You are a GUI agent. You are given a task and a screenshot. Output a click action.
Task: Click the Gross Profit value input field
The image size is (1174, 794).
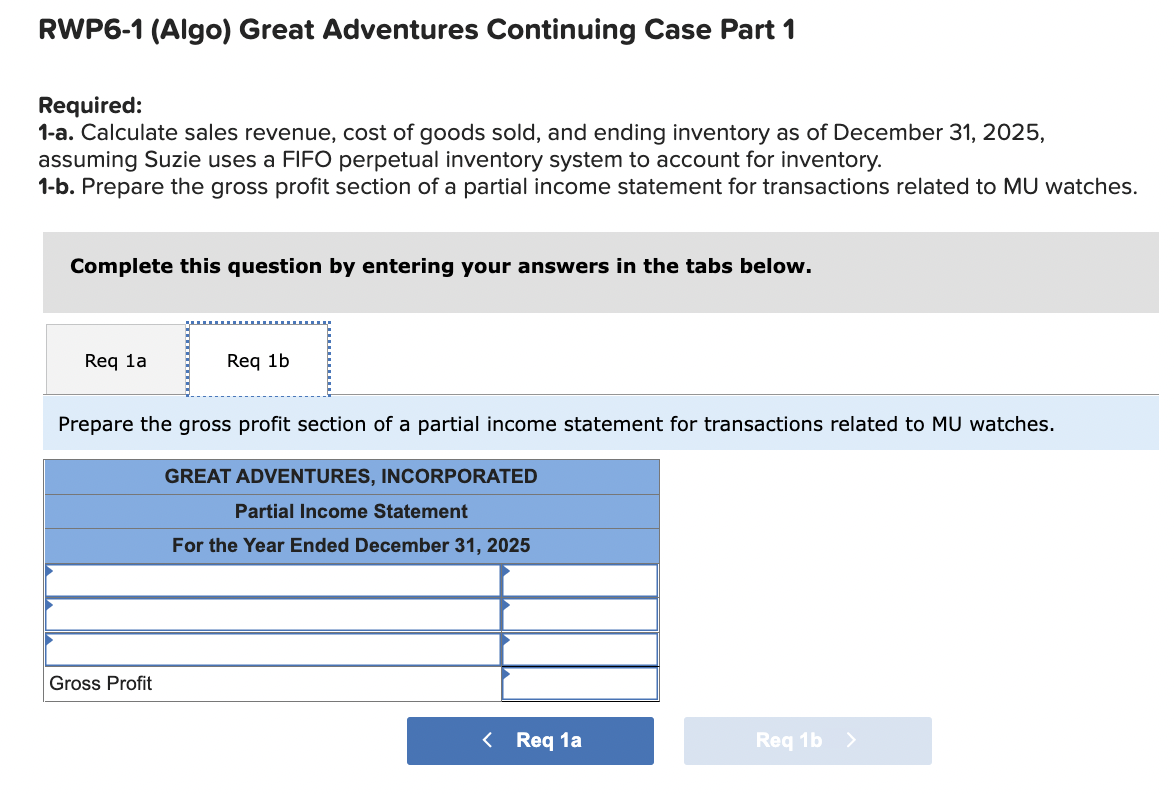point(582,684)
